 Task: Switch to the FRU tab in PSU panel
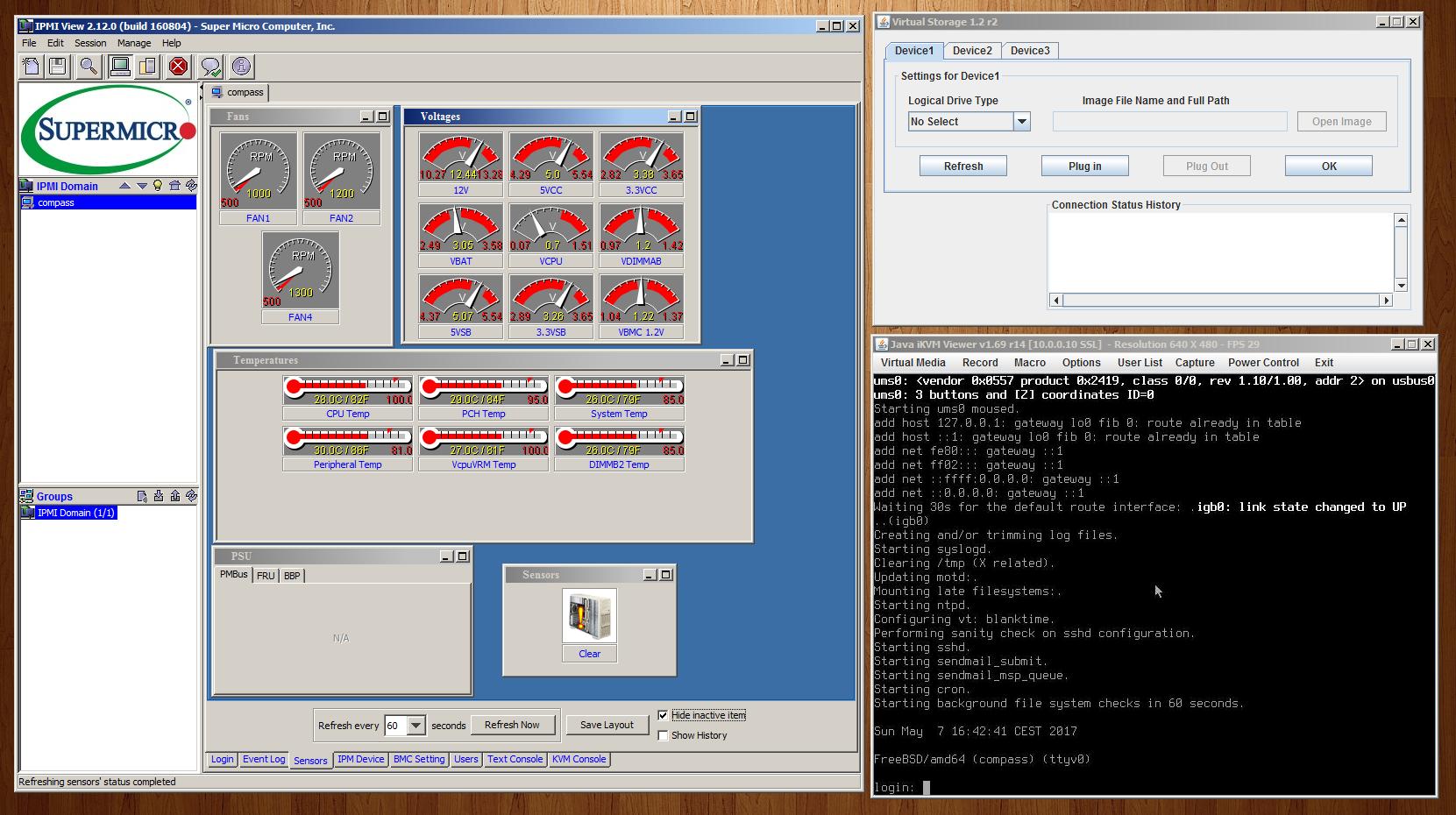tap(266, 576)
